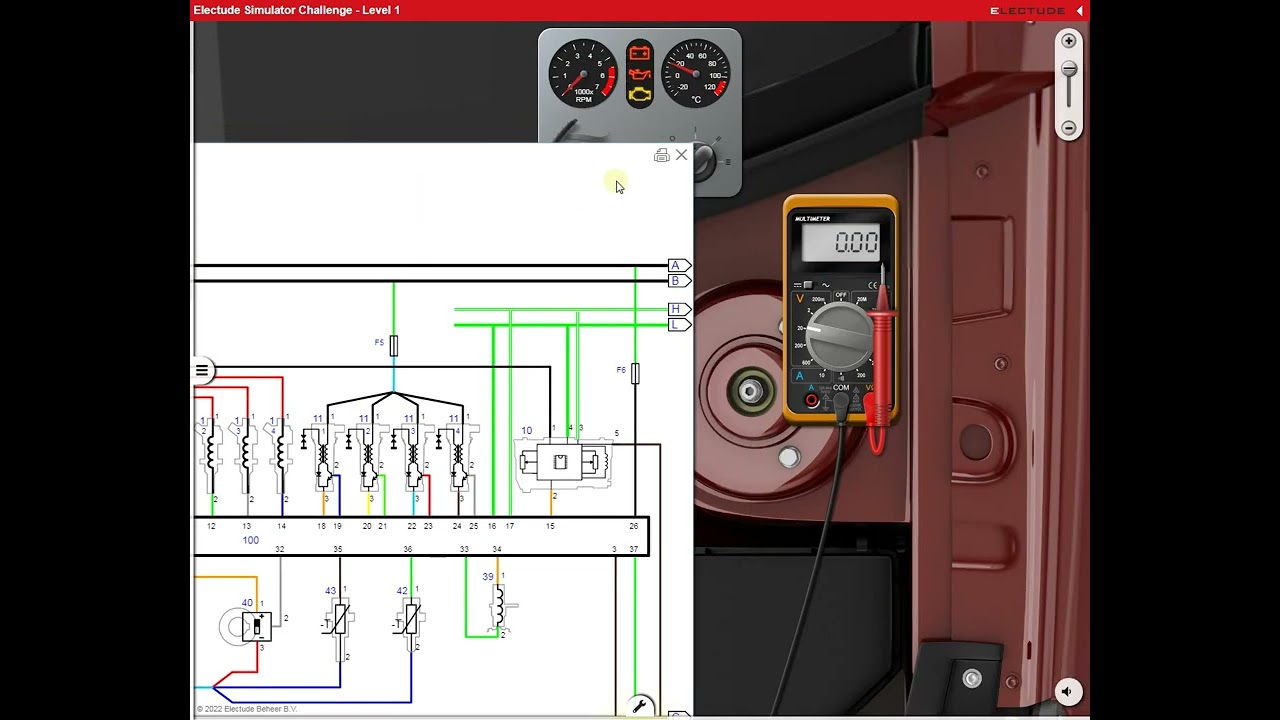Screen dimensions: 1280x720
Task: Click ECU pin 32 label
Action: click(280, 549)
